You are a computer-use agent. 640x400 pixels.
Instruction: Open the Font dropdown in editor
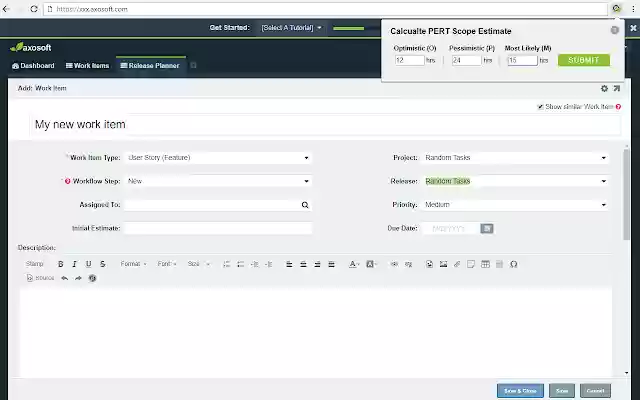(167, 264)
